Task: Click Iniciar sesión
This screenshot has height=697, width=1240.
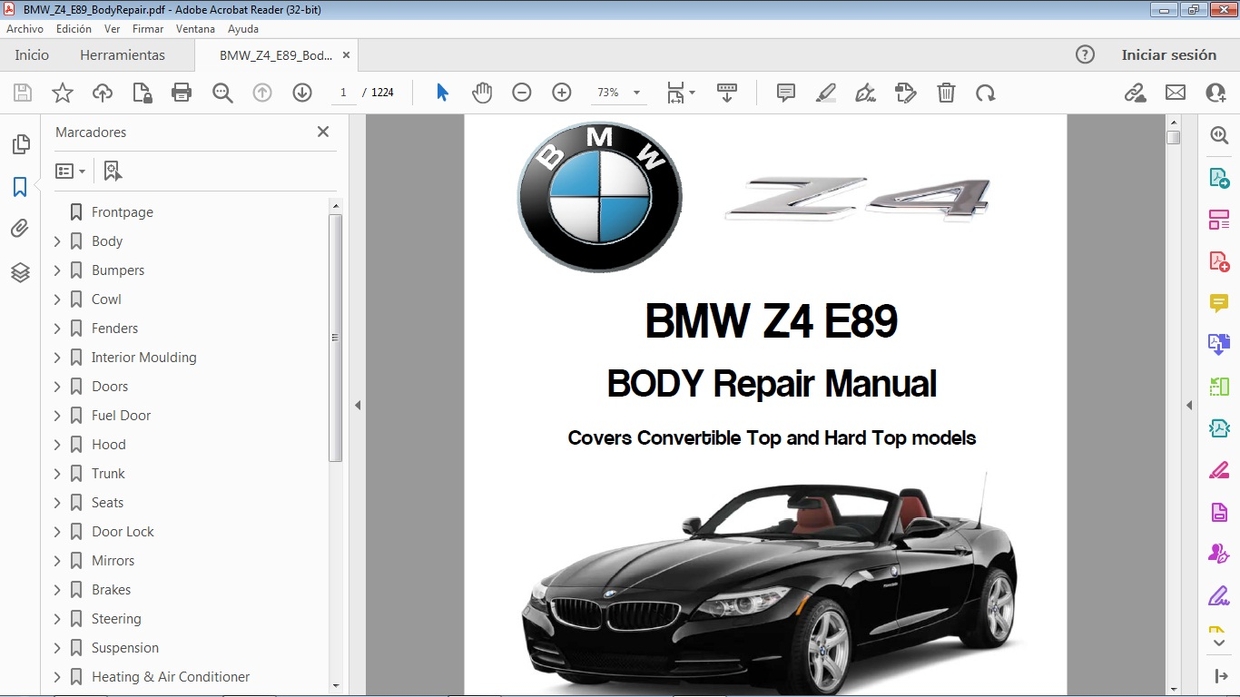Action: (x=1170, y=55)
